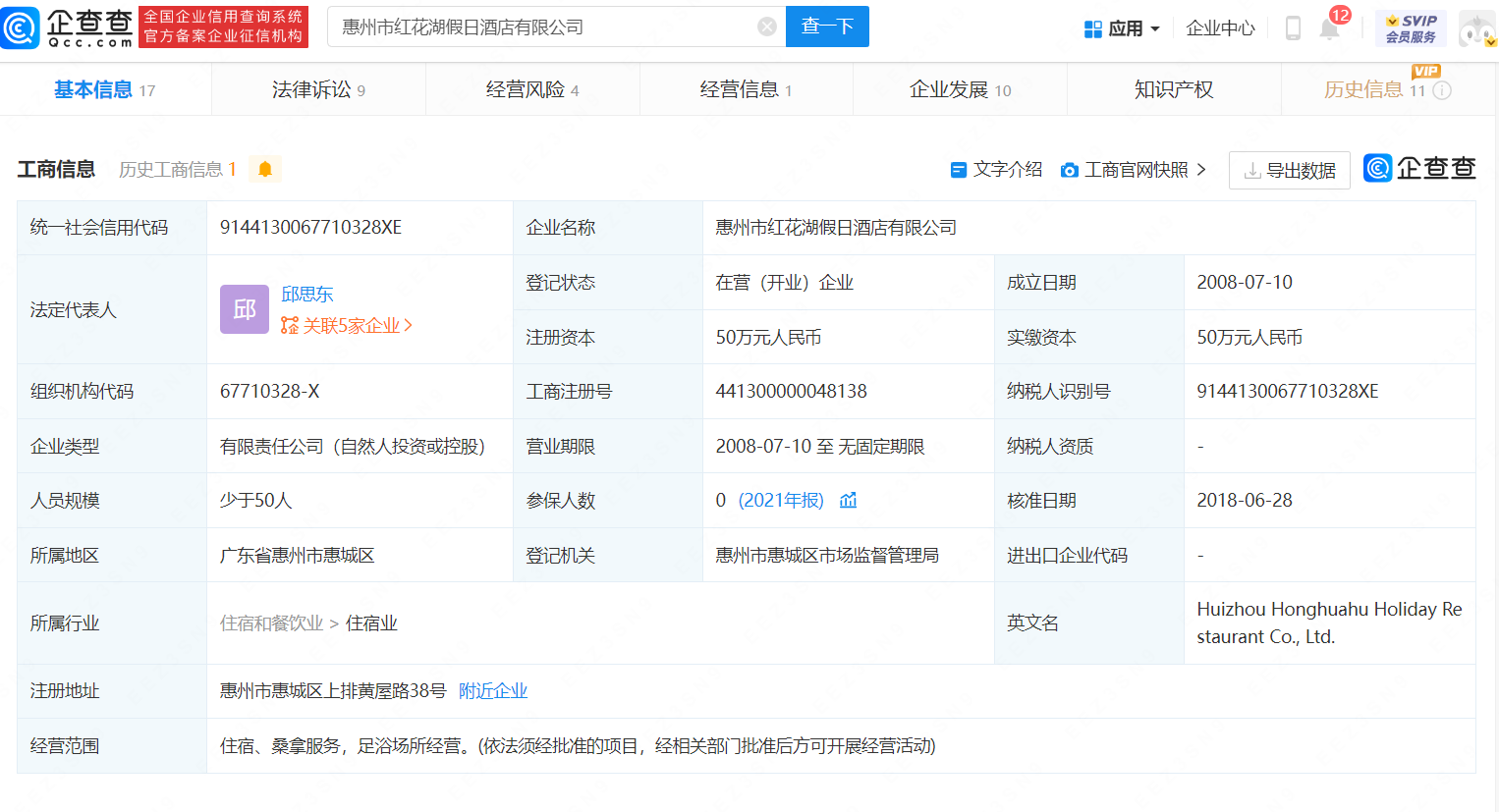Select 惠州市惠城区市场监督管理局 registration authority

click(827, 555)
